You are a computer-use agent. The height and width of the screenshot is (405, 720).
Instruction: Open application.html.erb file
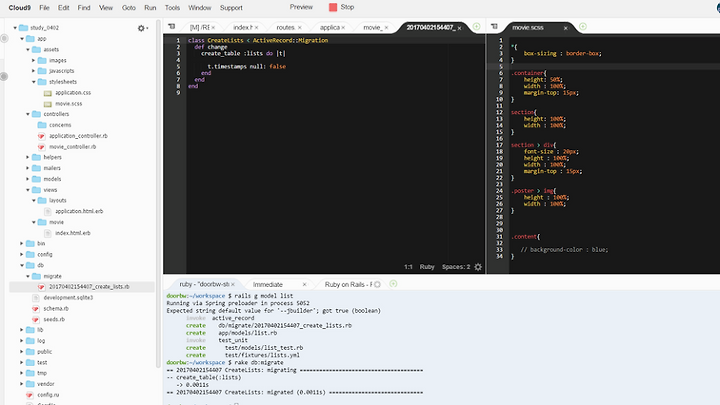pyautogui.click(x=79, y=211)
